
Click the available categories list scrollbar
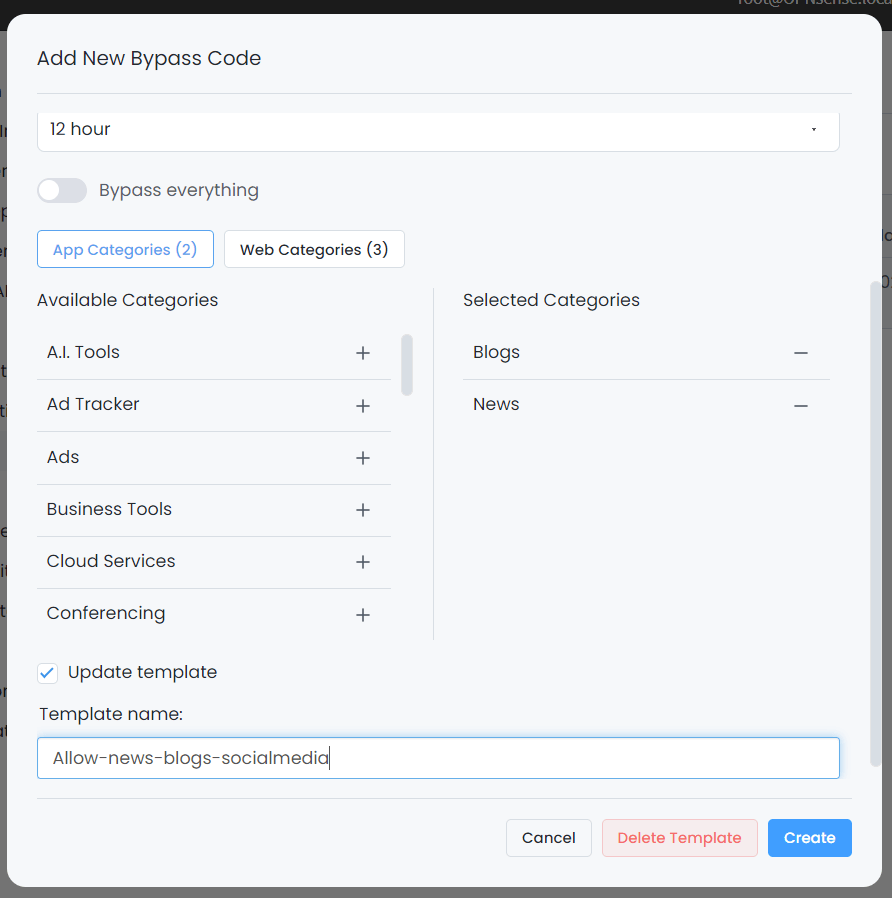(x=407, y=365)
